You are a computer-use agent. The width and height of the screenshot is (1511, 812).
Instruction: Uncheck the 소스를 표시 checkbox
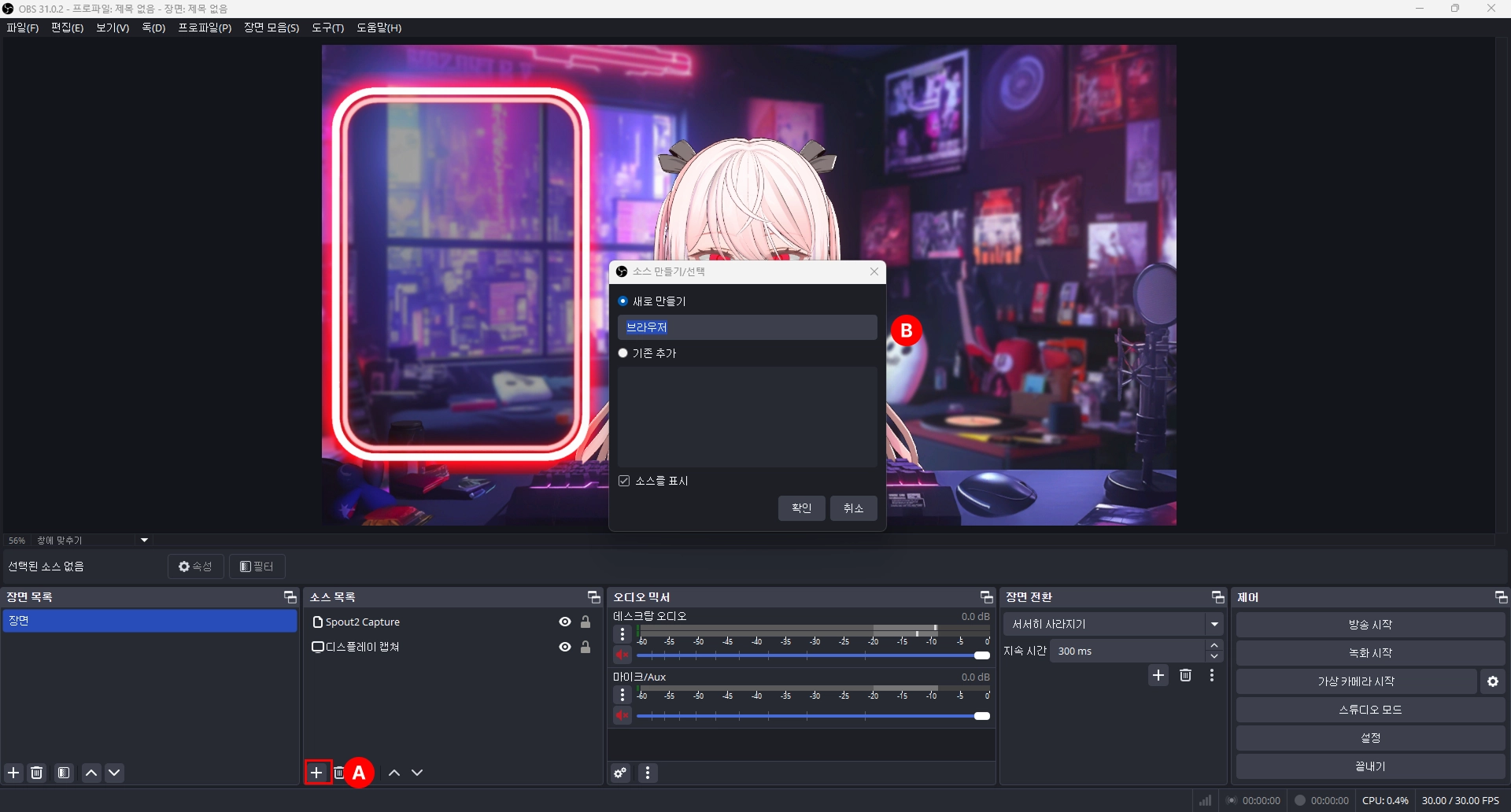click(624, 481)
